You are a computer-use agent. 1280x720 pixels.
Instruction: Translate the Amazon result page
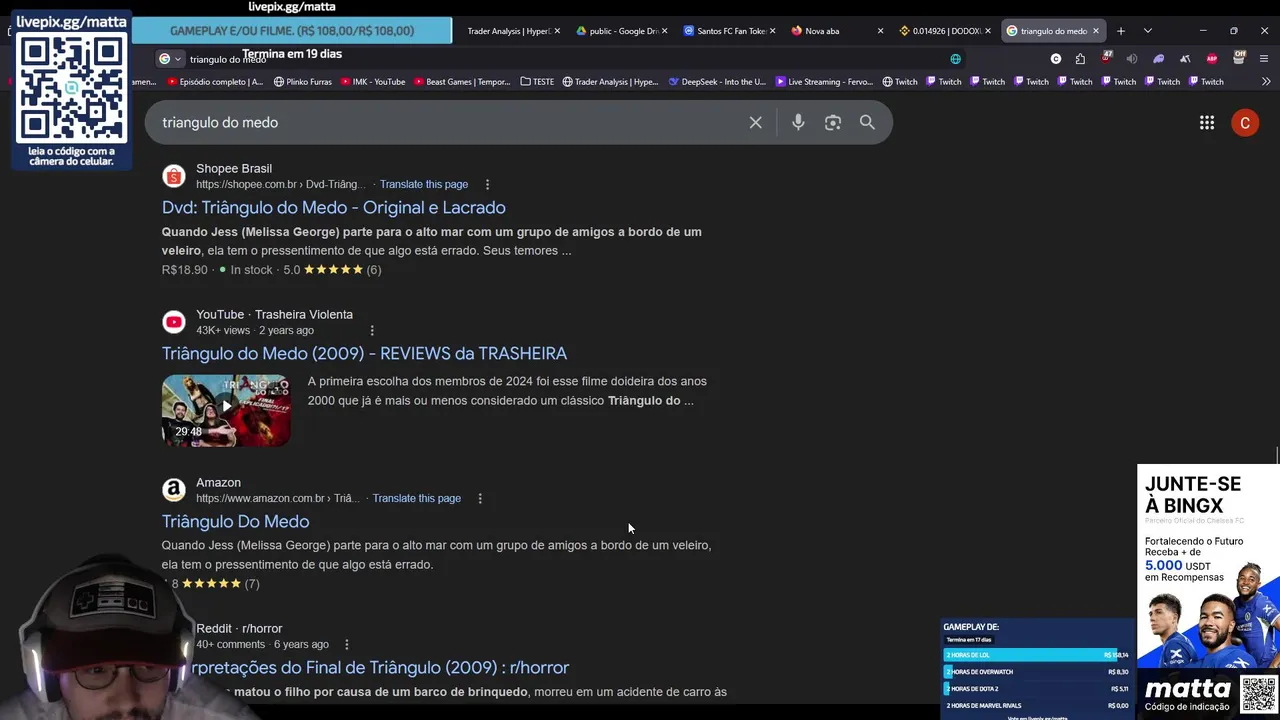pyautogui.click(x=417, y=499)
